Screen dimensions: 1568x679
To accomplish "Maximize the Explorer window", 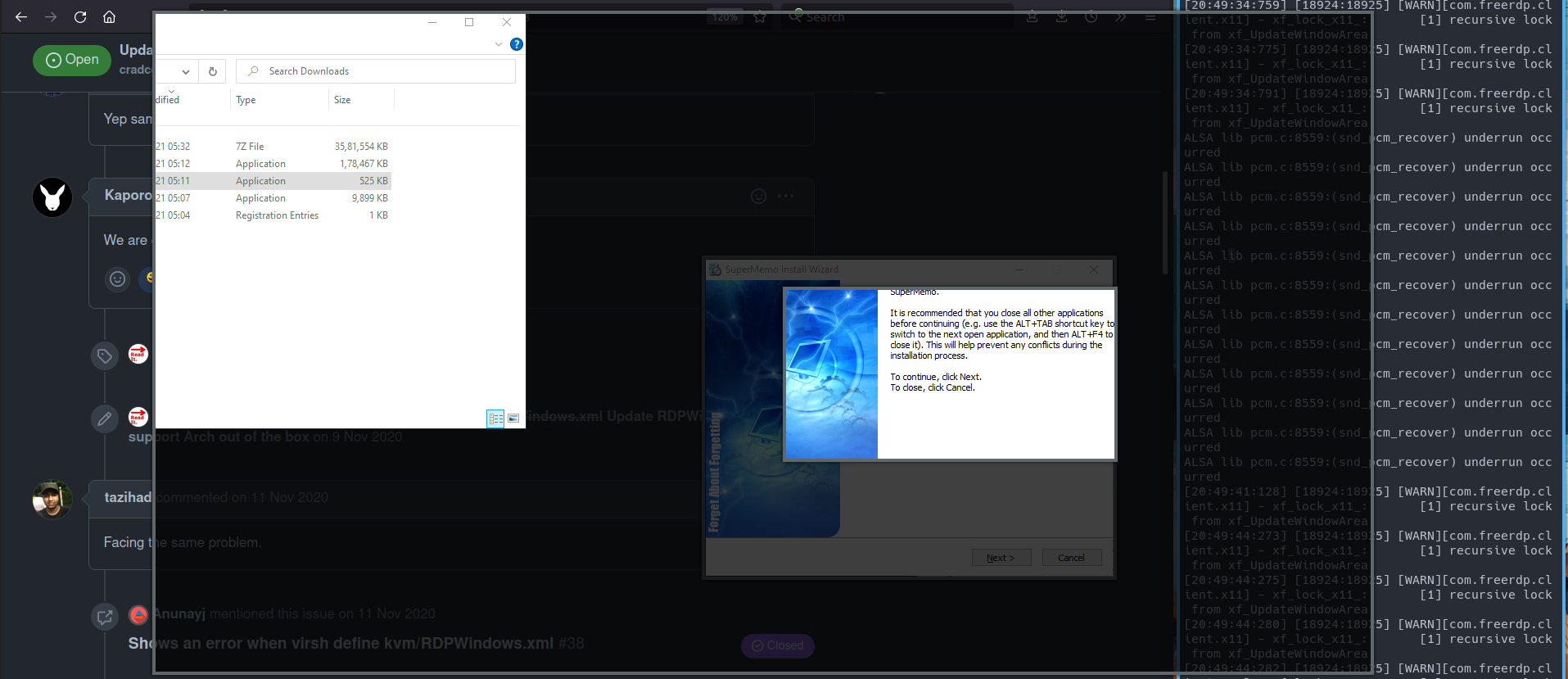I will point(469,22).
